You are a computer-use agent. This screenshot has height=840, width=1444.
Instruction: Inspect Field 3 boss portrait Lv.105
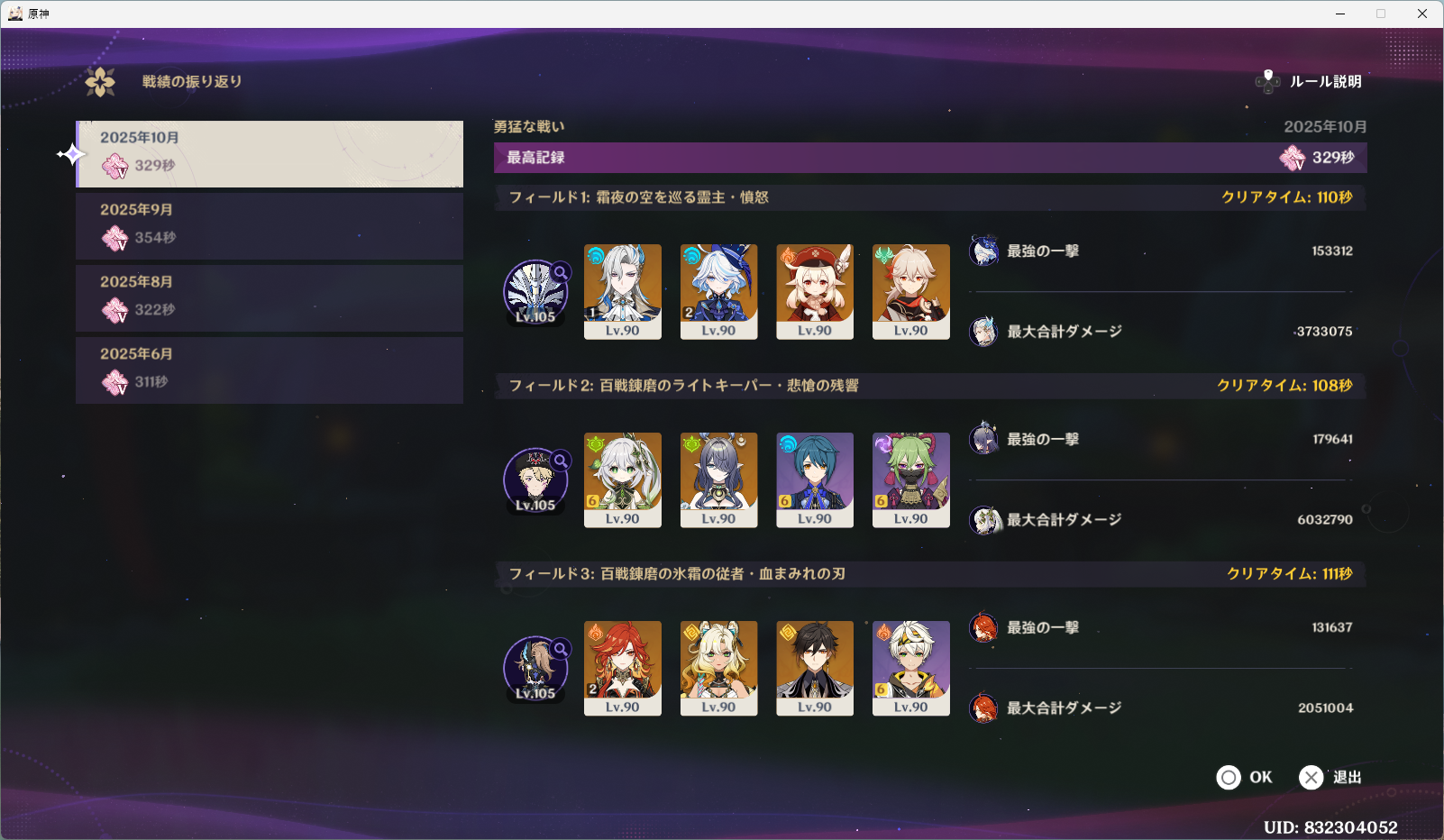(535, 669)
